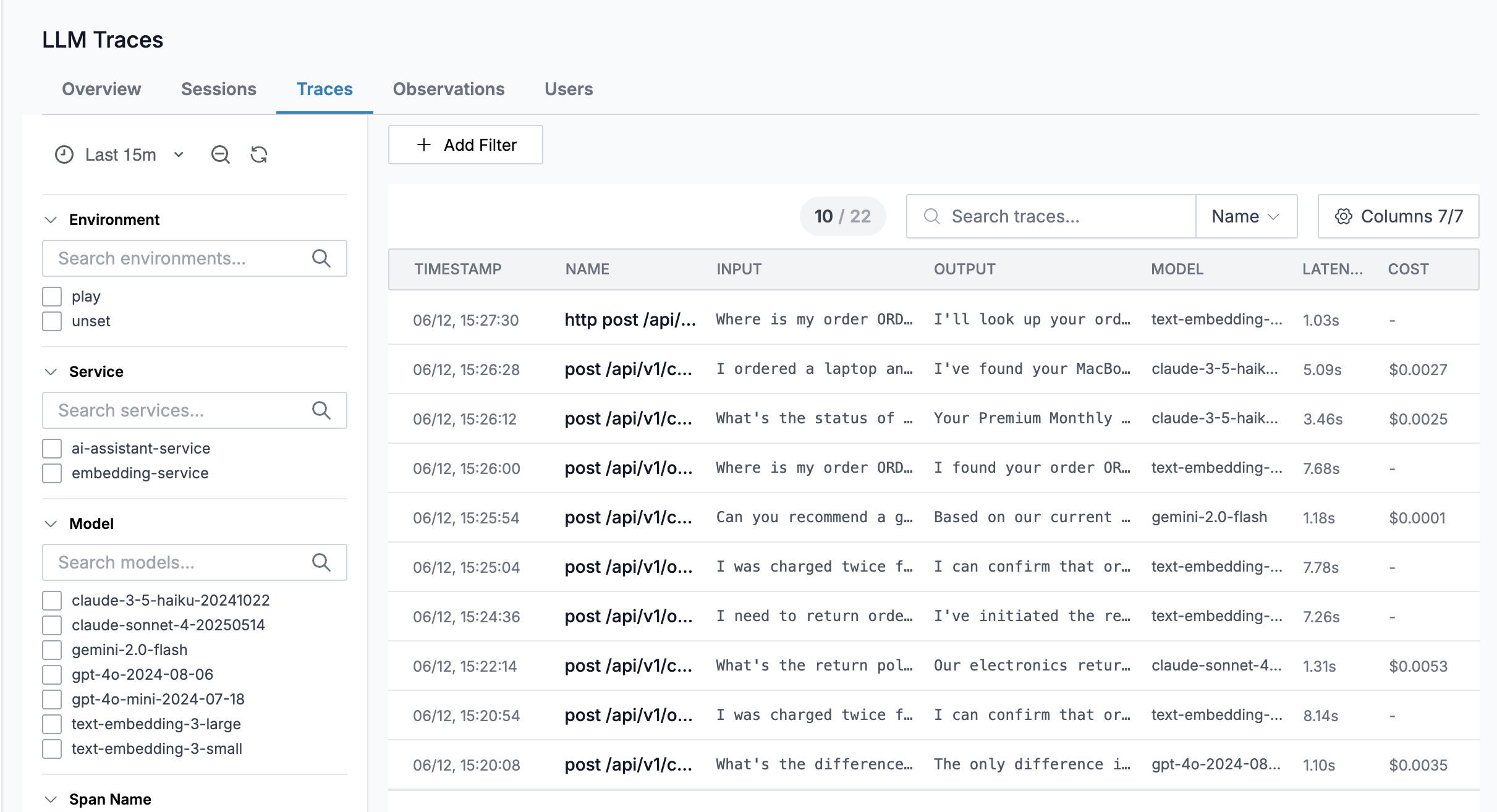This screenshot has width=1497, height=812.
Task: Switch to the Sessions tab
Action: 219,89
